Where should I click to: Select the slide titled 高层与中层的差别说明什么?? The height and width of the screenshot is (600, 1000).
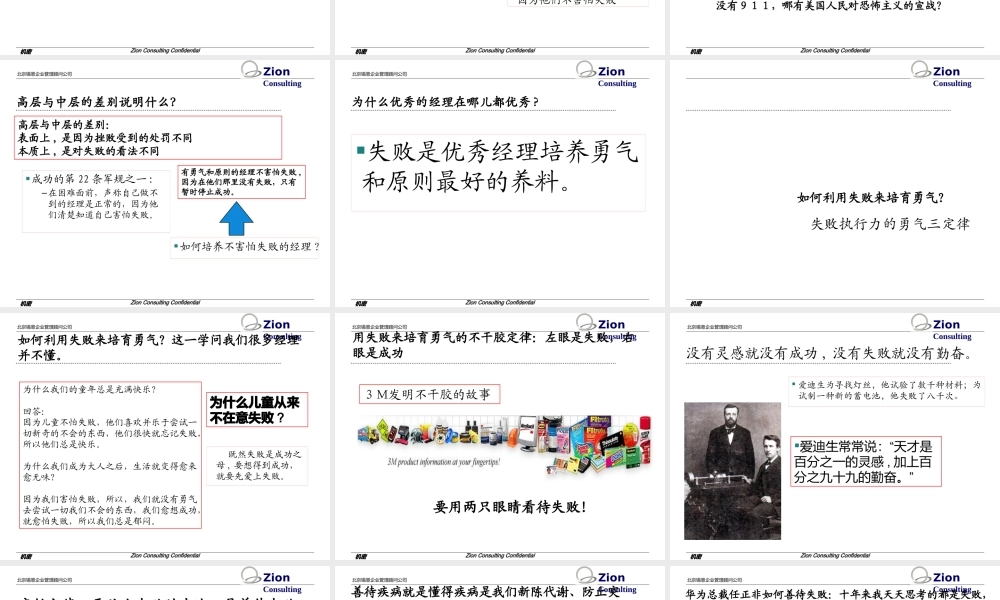coord(165,183)
